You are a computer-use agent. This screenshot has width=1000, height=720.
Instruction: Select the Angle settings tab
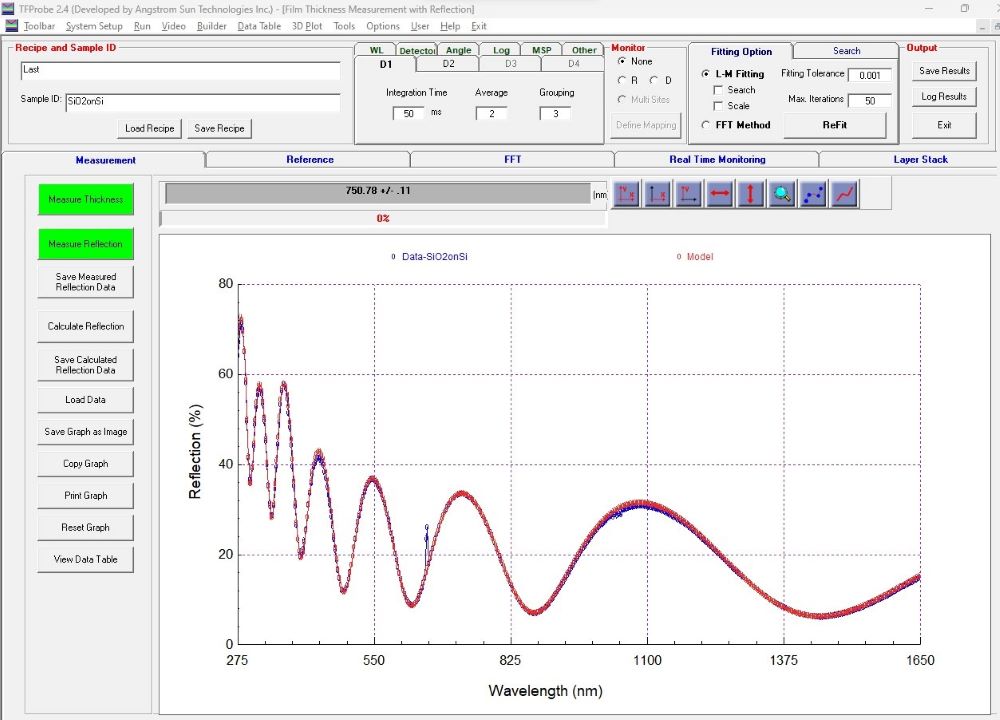pyautogui.click(x=459, y=50)
